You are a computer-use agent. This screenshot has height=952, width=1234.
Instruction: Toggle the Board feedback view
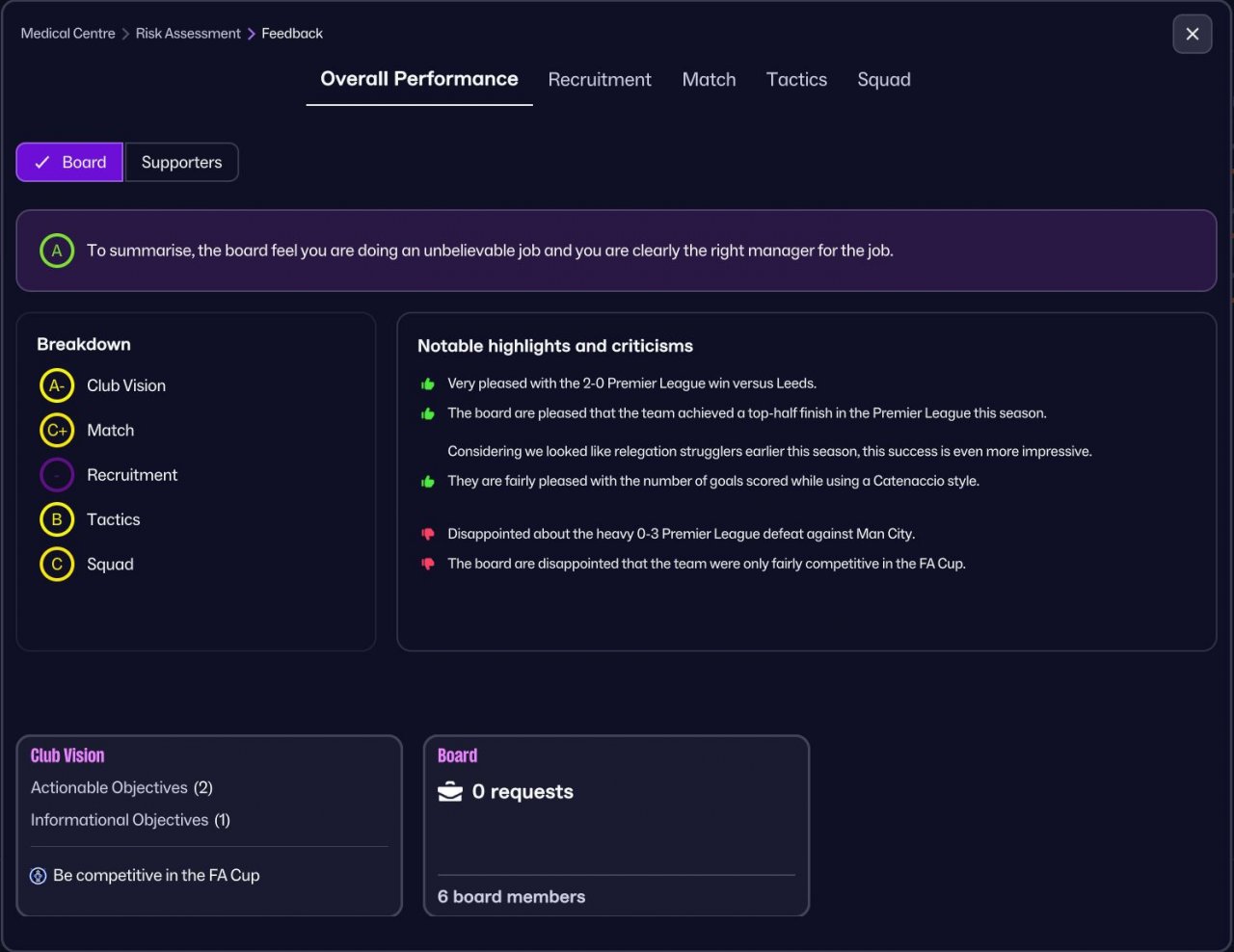point(69,162)
